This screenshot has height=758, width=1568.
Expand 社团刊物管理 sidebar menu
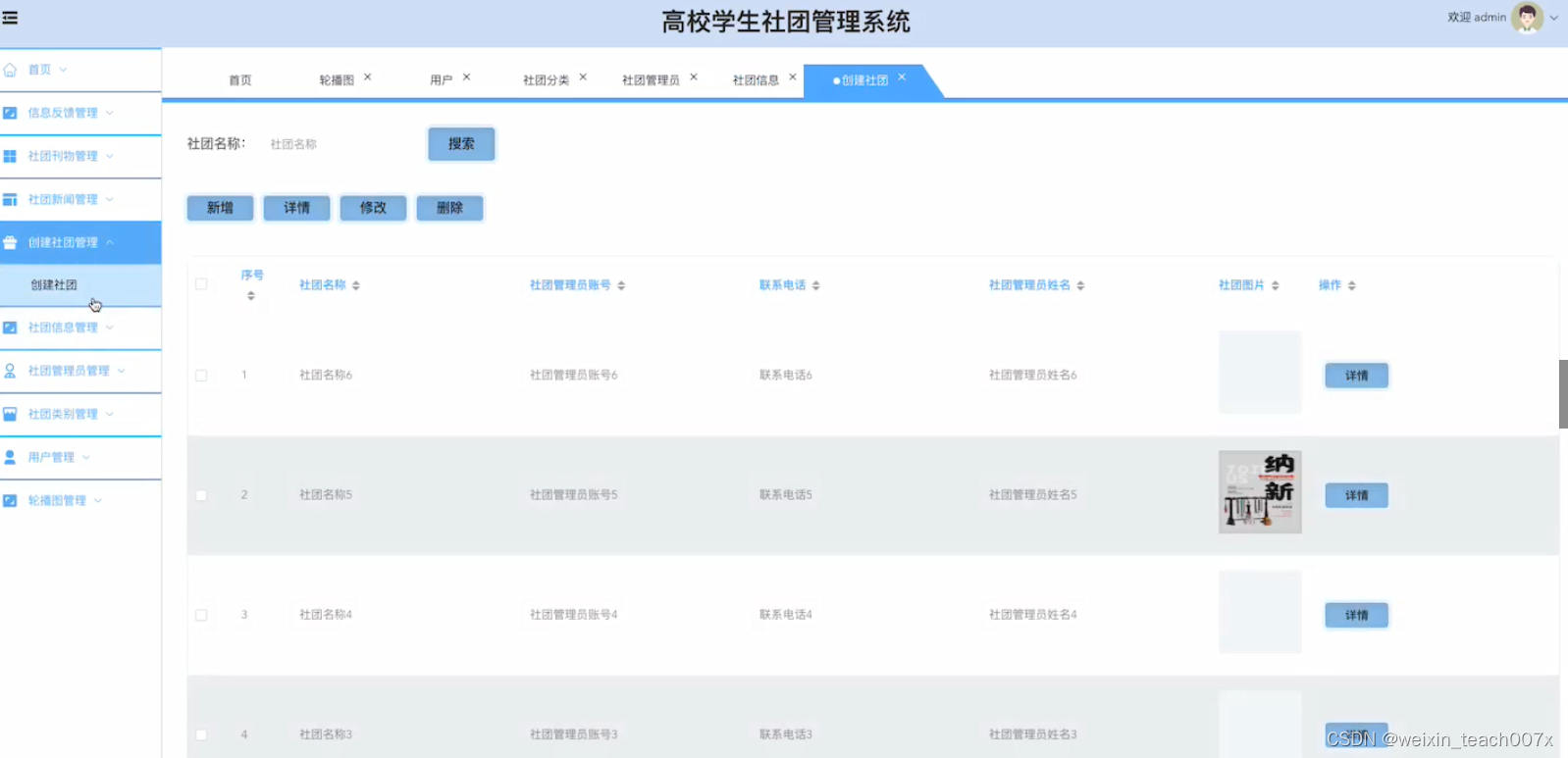pos(110,156)
